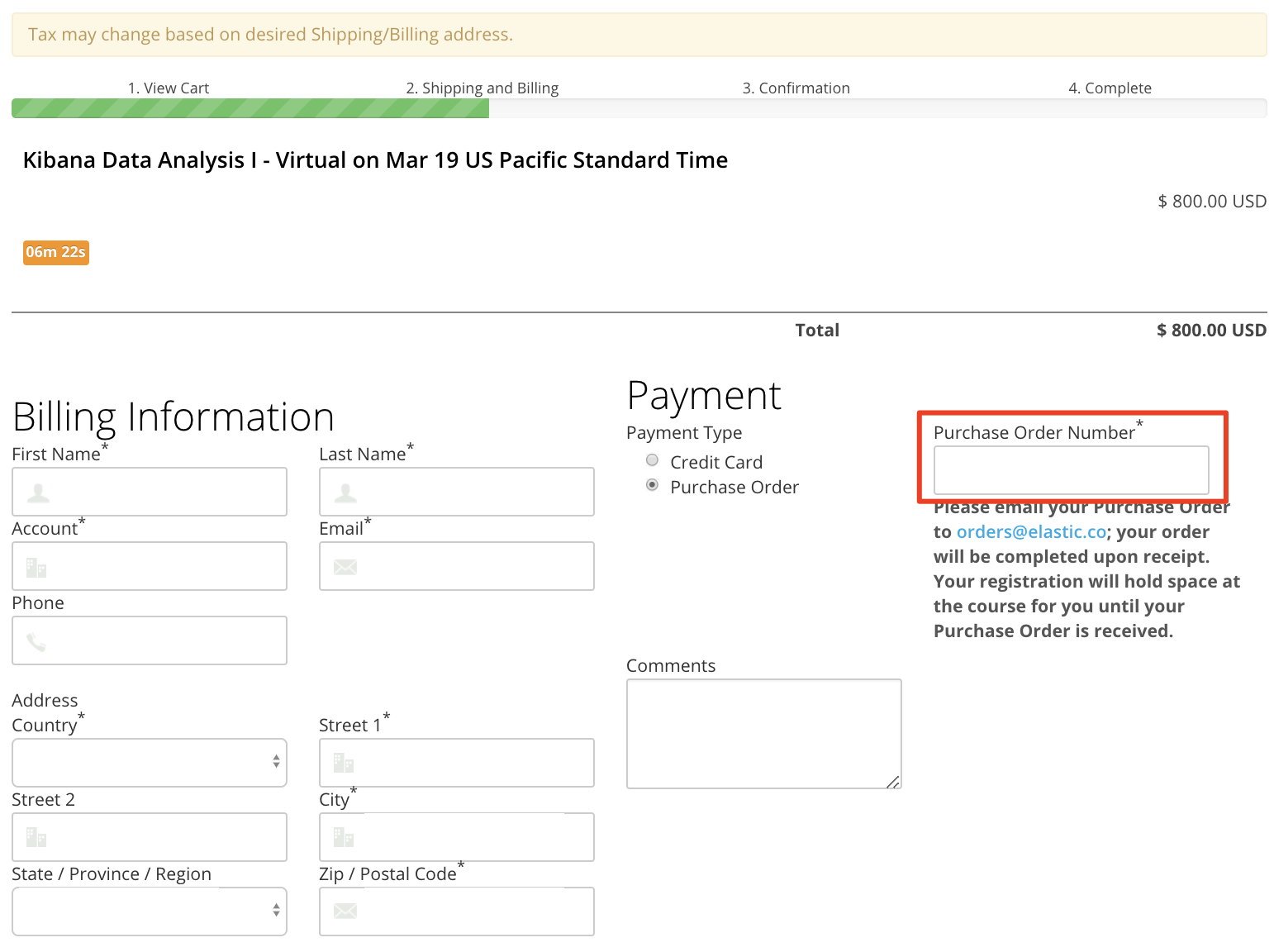This screenshot has height=952, width=1274.
Task: Click the Payment heading
Action: (x=704, y=396)
